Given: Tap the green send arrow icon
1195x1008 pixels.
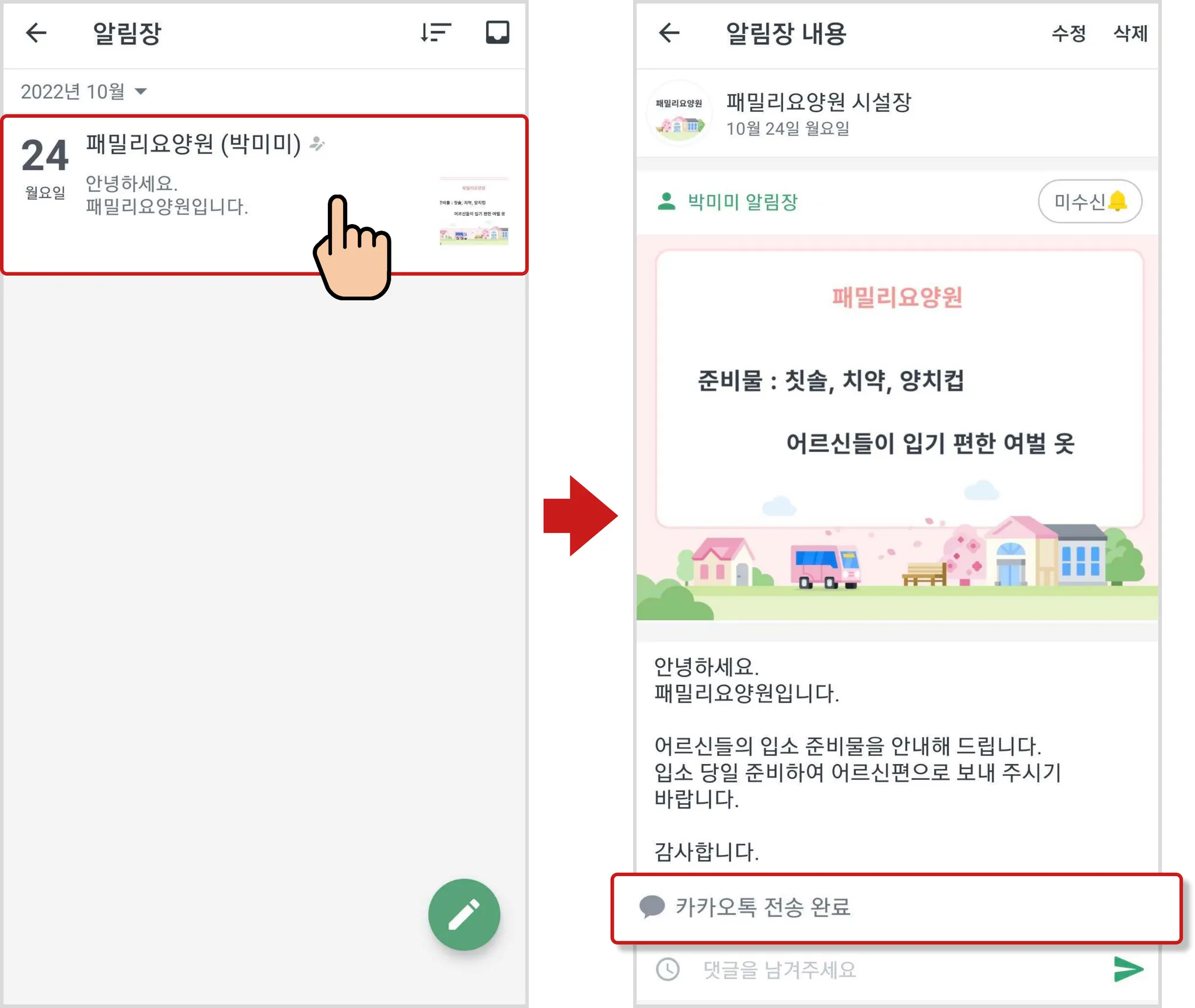Looking at the screenshot, I should tap(1128, 969).
